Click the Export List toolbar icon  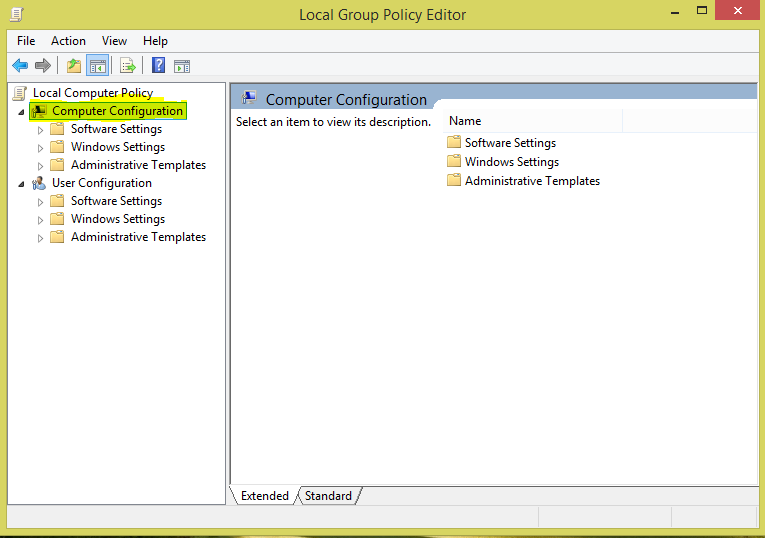pos(128,65)
